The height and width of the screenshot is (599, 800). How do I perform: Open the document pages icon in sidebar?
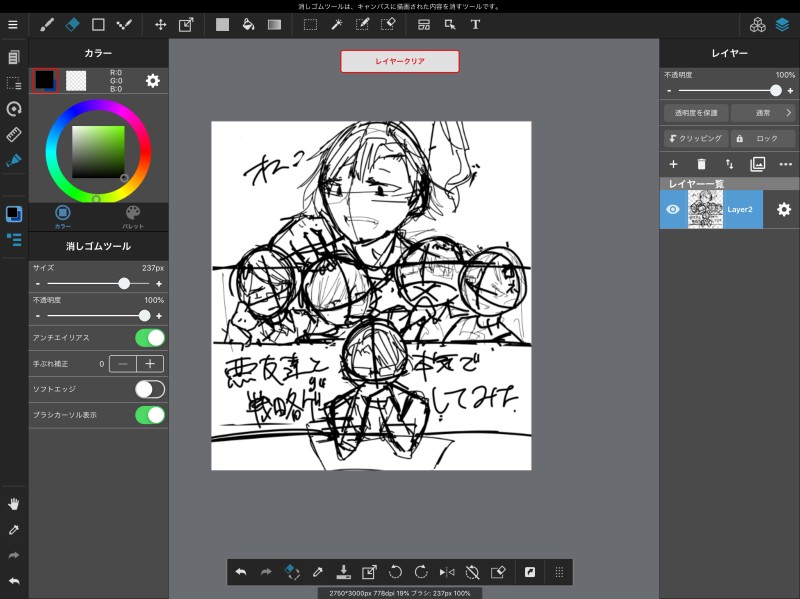click(x=14, y=57)
